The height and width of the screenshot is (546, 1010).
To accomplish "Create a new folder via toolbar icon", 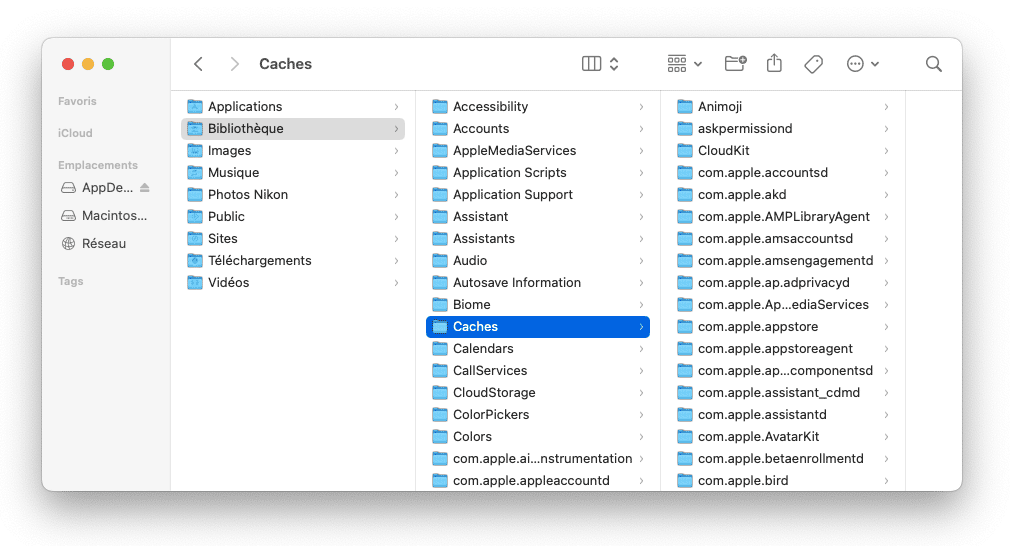I will click(x=735, y=63).
